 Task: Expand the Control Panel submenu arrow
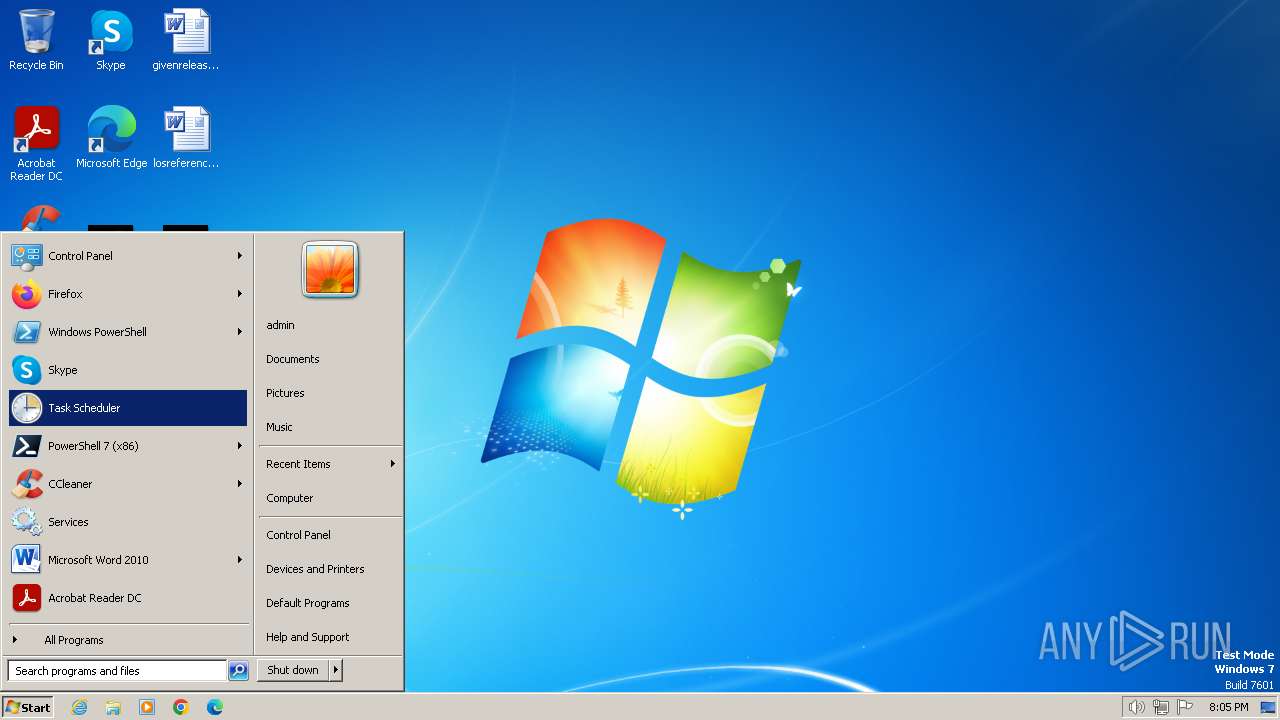point(240,256)
